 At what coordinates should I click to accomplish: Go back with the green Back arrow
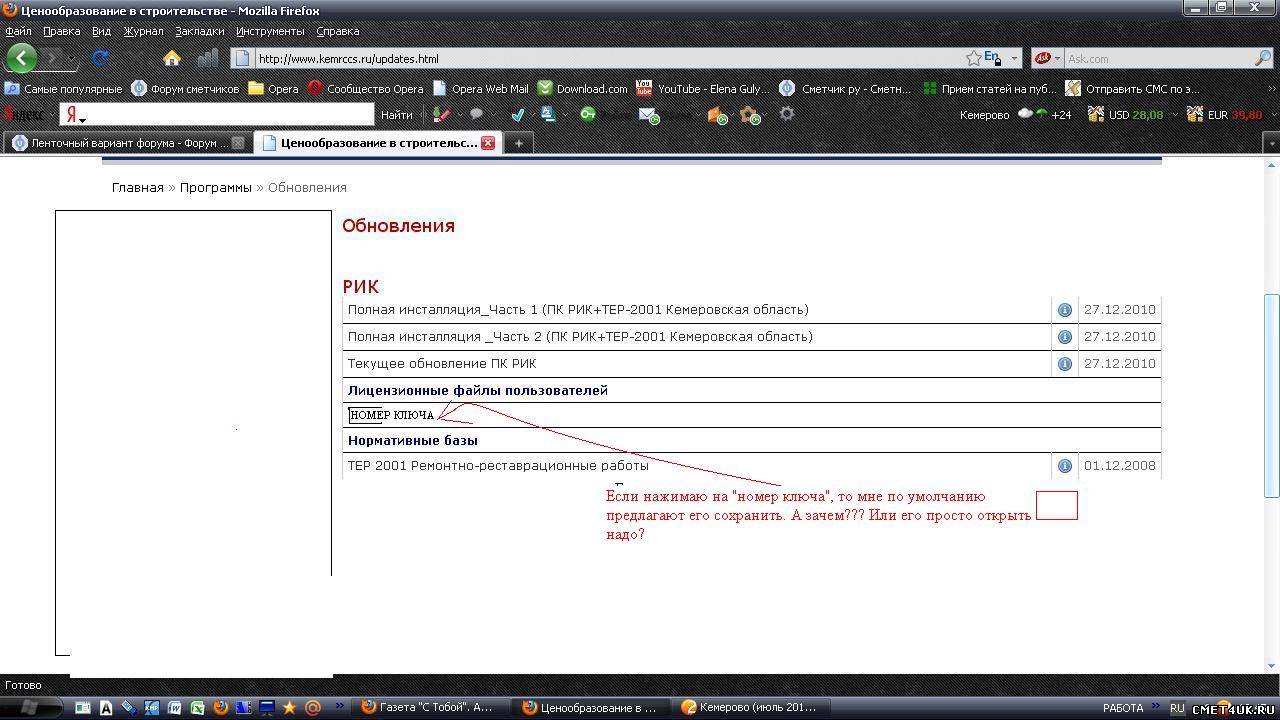click(x=21, y=58)
